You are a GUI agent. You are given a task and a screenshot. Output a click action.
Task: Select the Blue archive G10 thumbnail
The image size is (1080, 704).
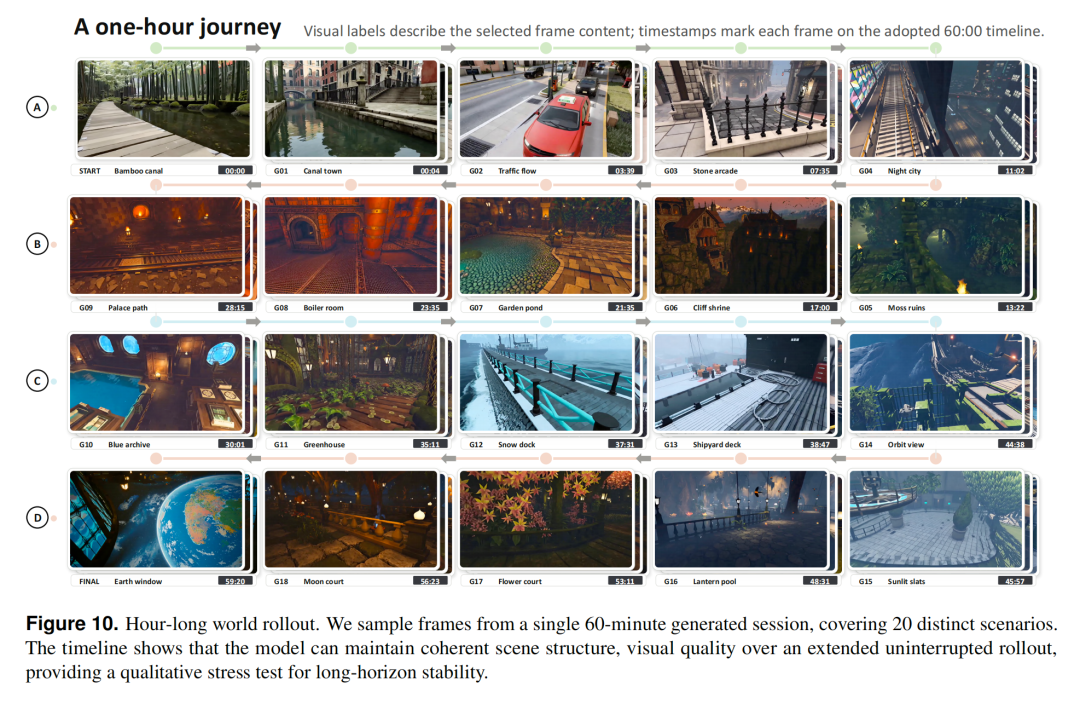point(156,383)
